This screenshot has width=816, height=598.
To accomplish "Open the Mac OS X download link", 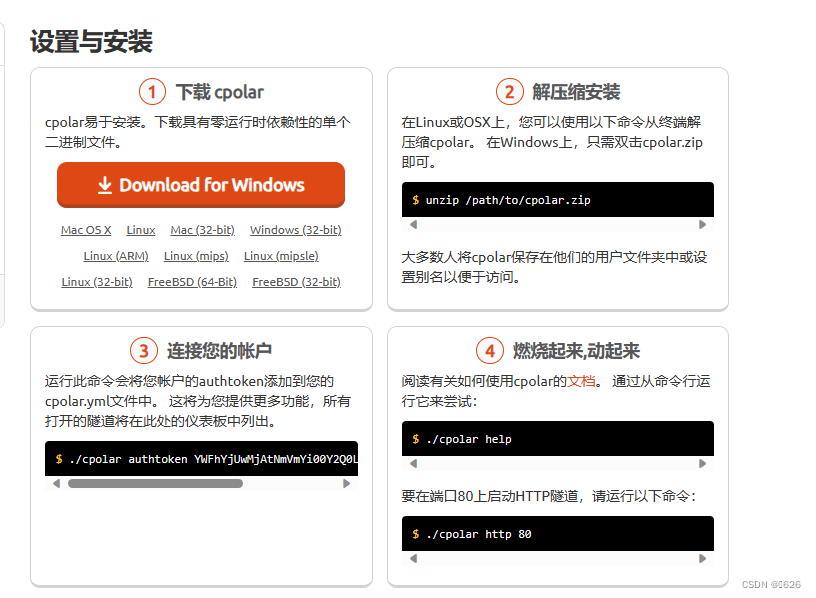I will [86, 230].
